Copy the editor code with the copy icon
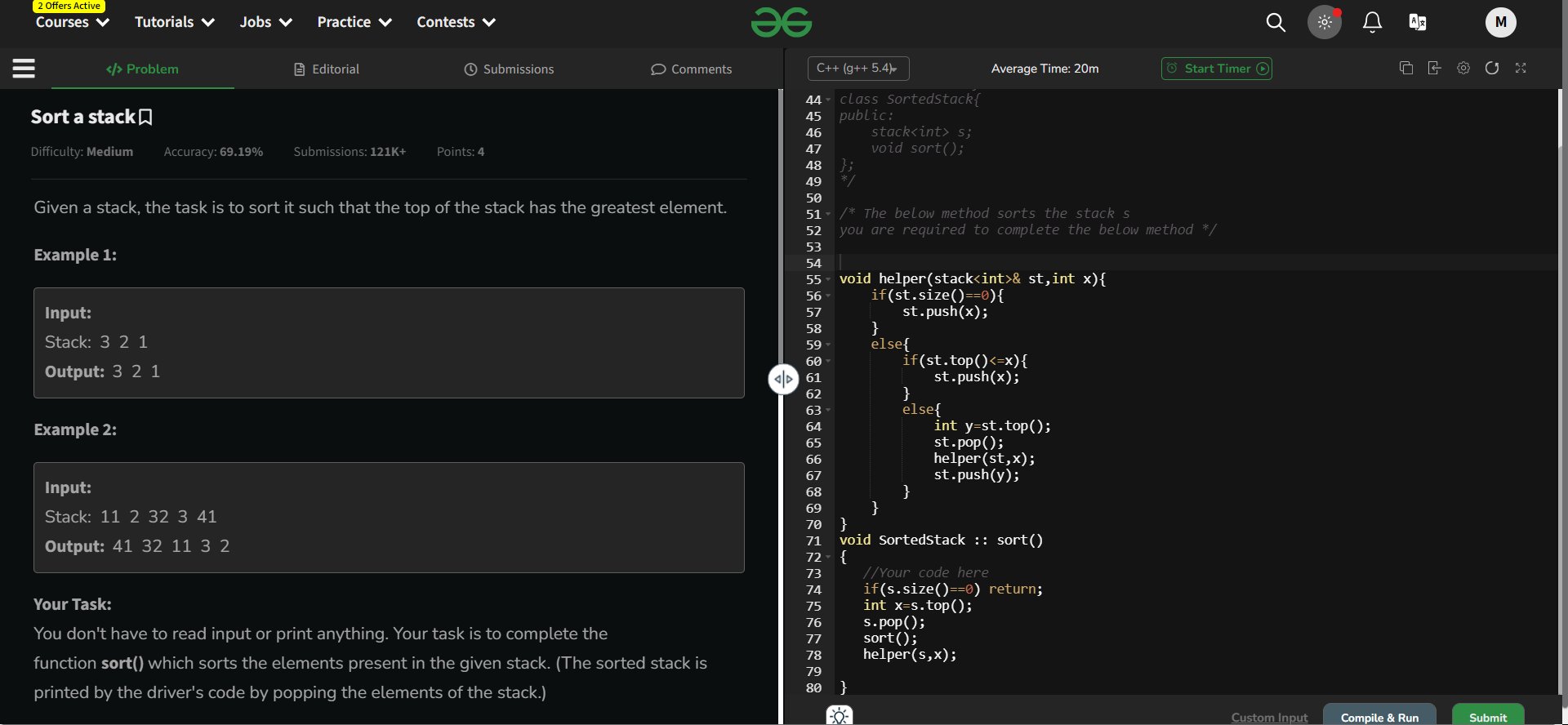Viewport: 1568px width, 725px height. [x=1405, y=69]
